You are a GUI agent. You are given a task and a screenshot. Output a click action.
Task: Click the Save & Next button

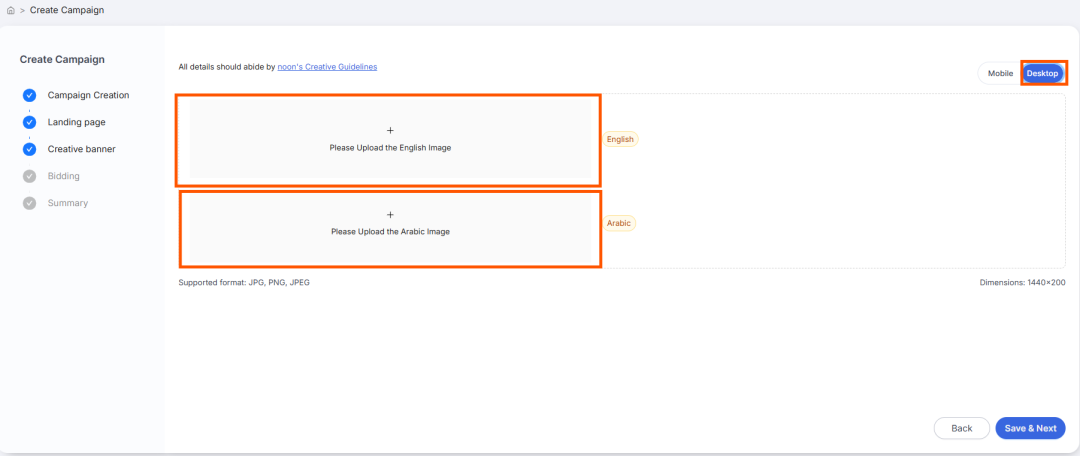[1030, 428]
